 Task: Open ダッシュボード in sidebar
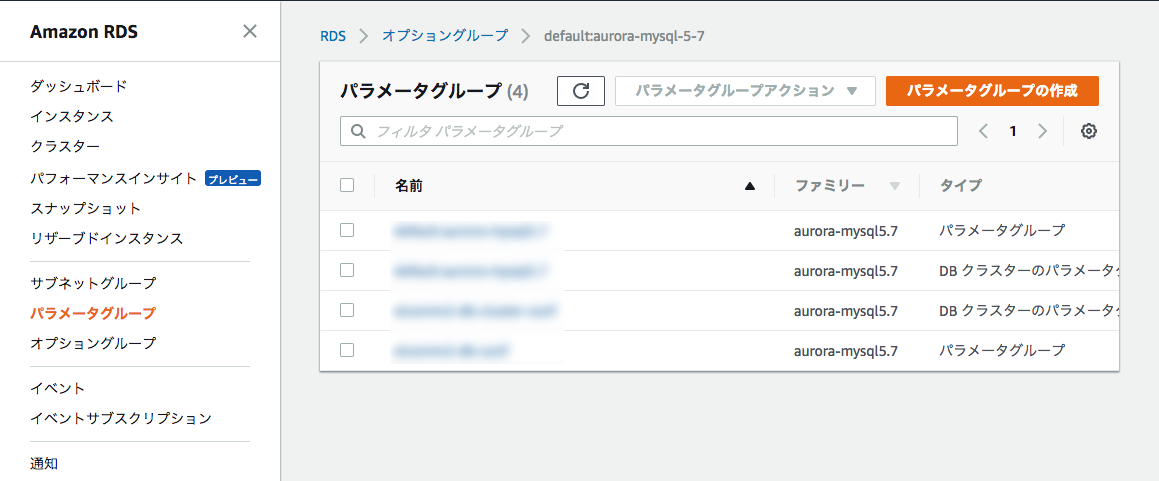pos(78,86)
